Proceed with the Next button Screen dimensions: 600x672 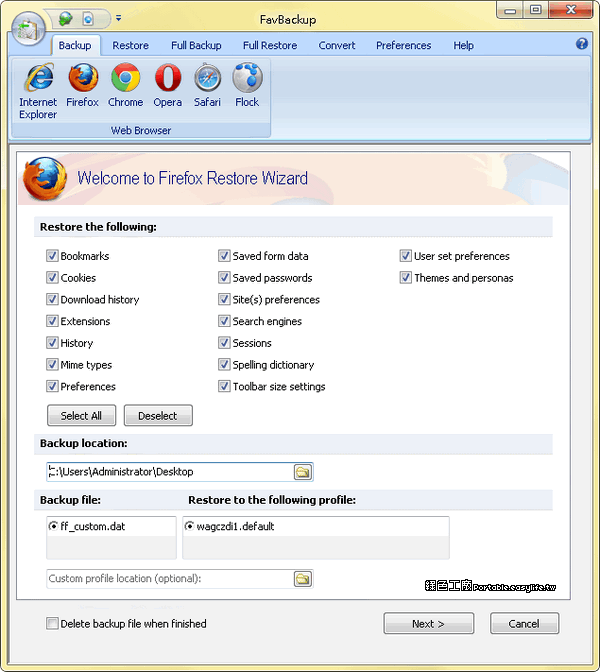coord(429,624)
